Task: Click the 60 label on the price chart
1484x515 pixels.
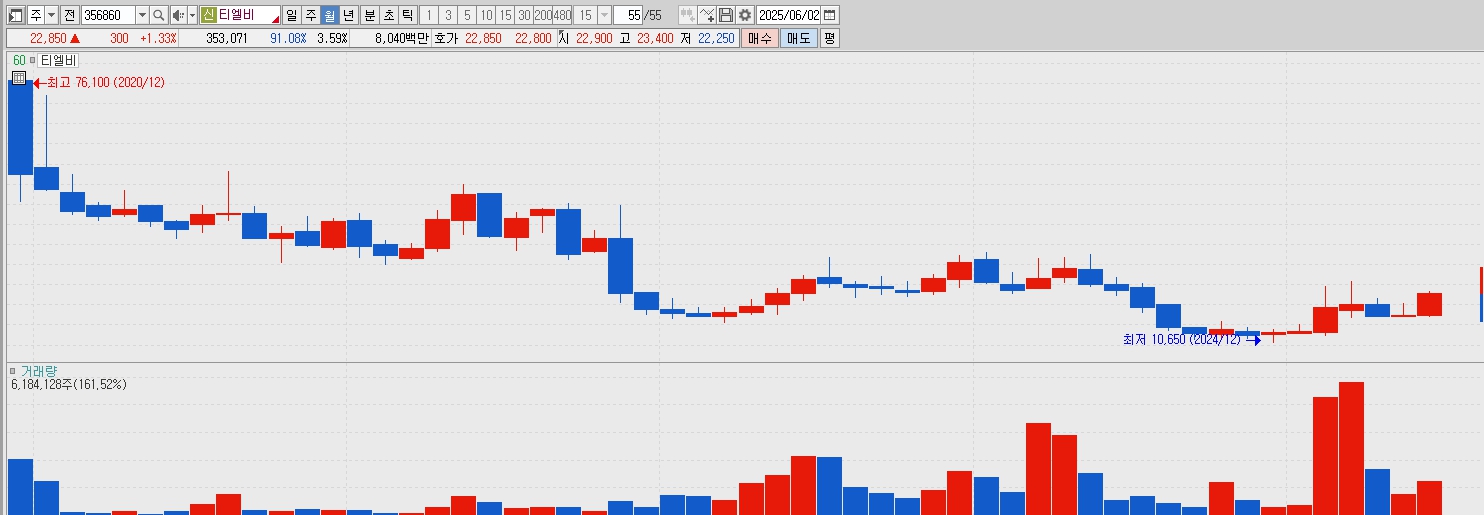Action: 19,60
